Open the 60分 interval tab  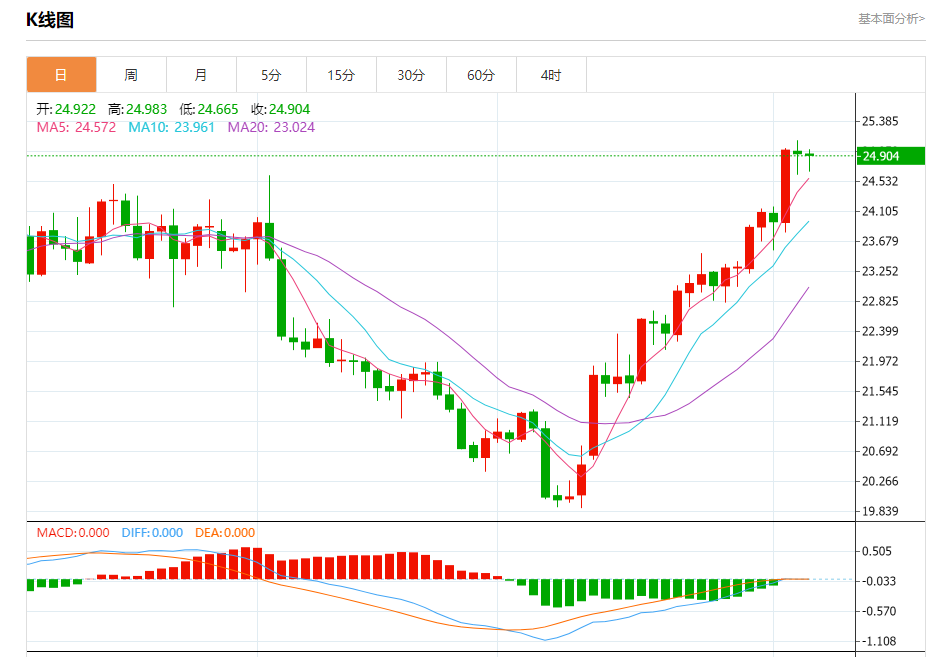pos(481,75)
